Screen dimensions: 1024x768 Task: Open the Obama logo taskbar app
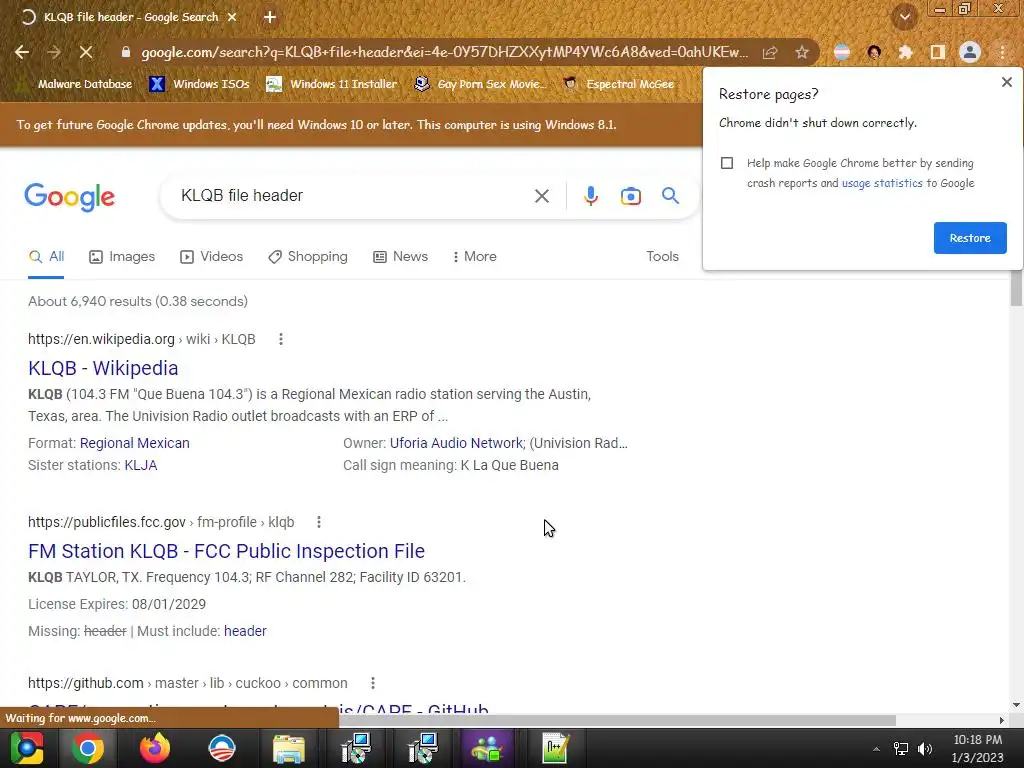[x=222, y=748]
